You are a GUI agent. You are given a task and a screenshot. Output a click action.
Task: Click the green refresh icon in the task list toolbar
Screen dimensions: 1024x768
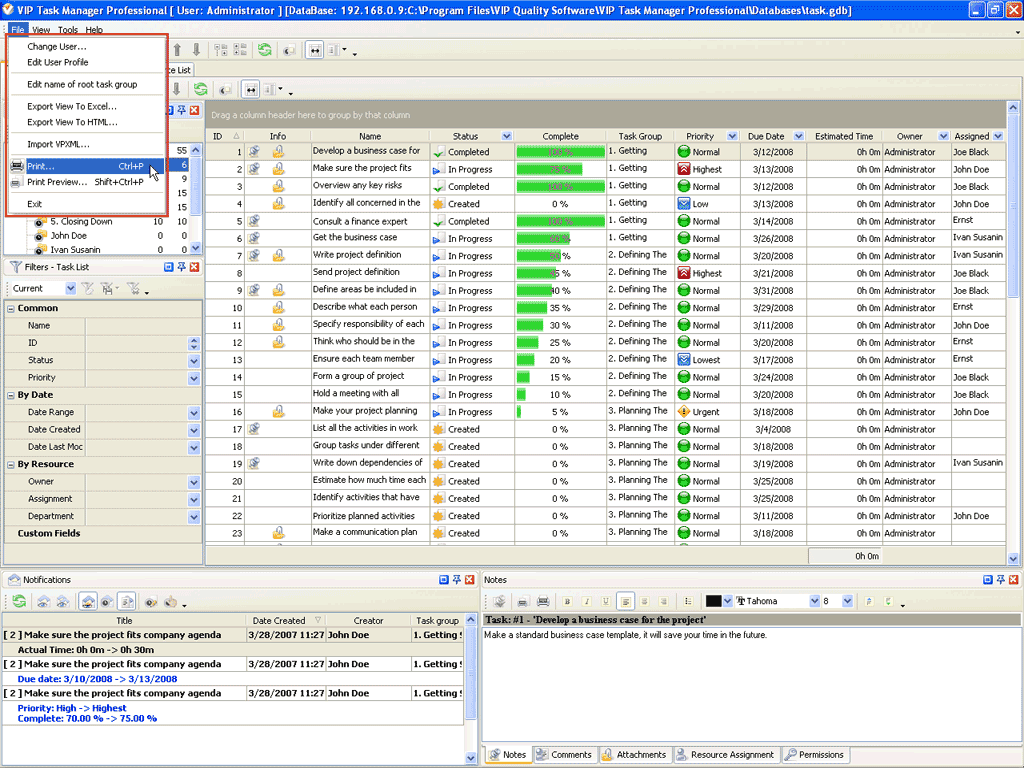pyautogui.click(x=200, y=89)
